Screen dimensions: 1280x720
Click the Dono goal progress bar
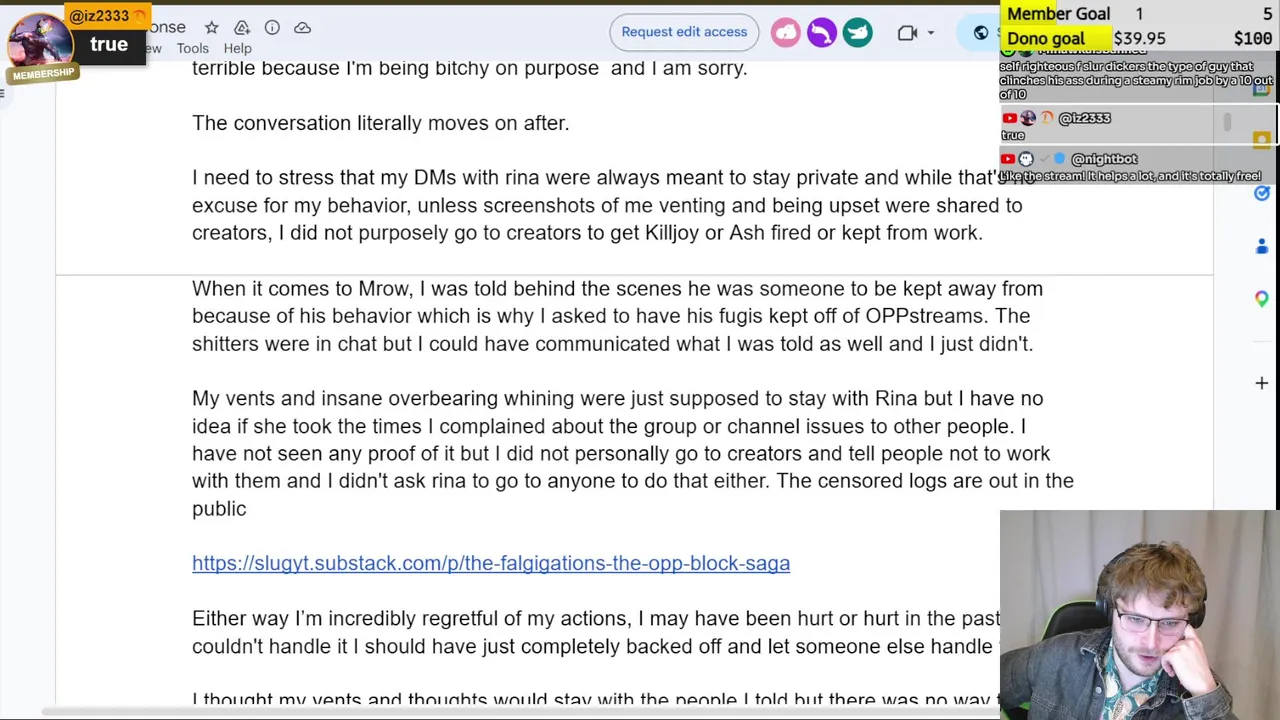pyautogui.click(x=1140, y=39)
